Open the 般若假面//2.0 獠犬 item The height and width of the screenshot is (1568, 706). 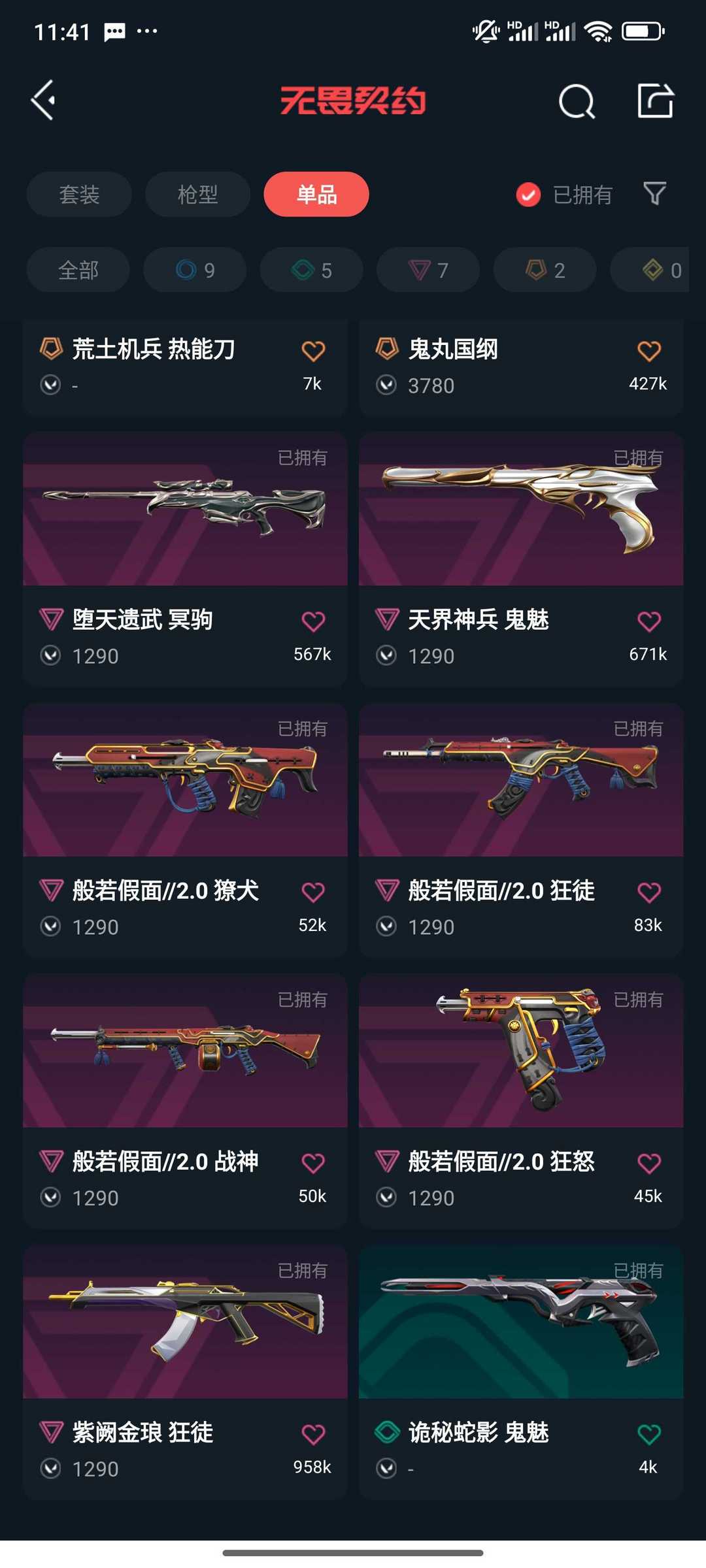click(185, 831)
